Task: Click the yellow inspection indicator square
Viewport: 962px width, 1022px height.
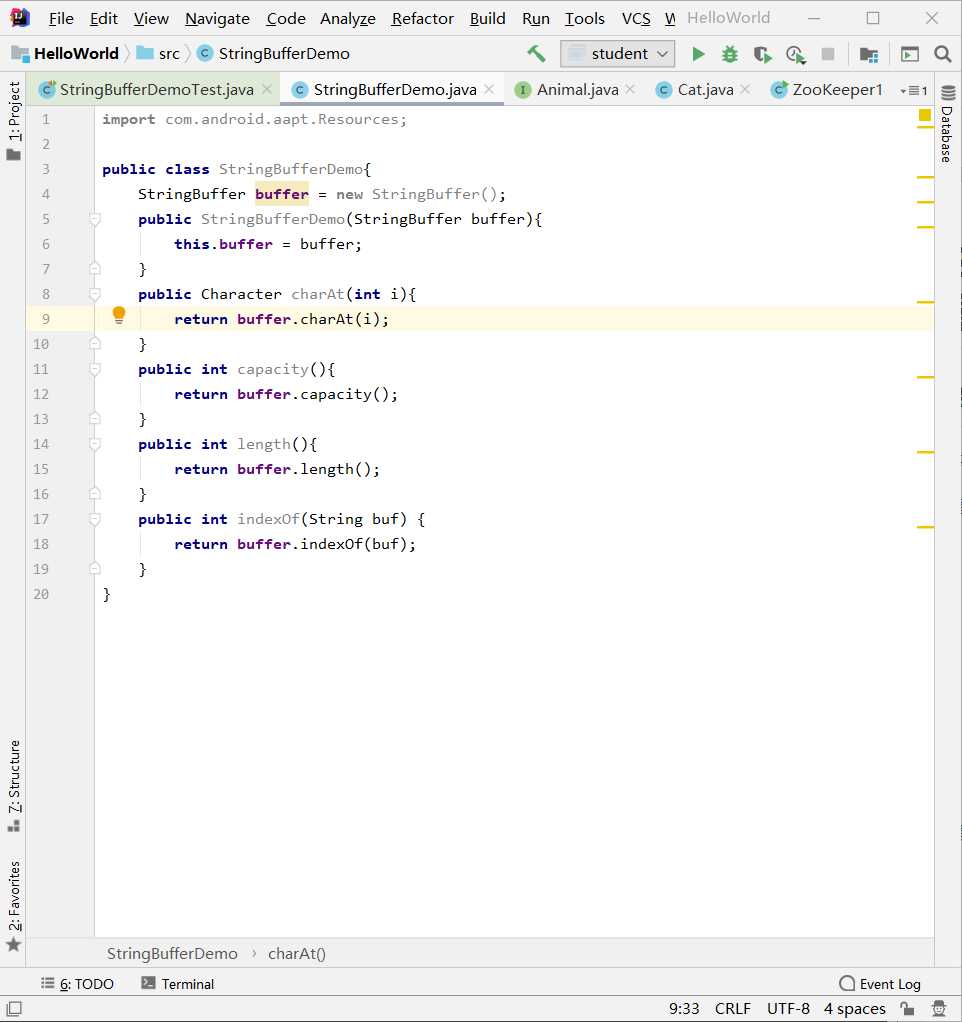Action: (924, 115)
